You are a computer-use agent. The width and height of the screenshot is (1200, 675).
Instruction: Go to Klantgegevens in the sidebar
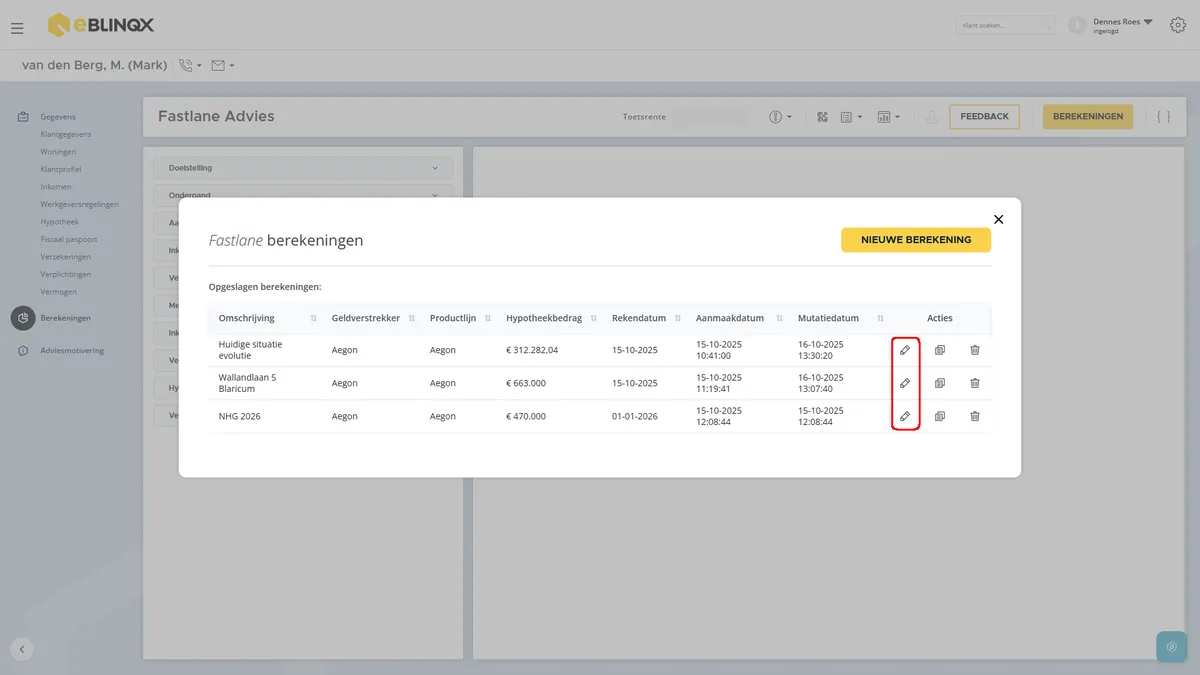[x=66, y=134]
